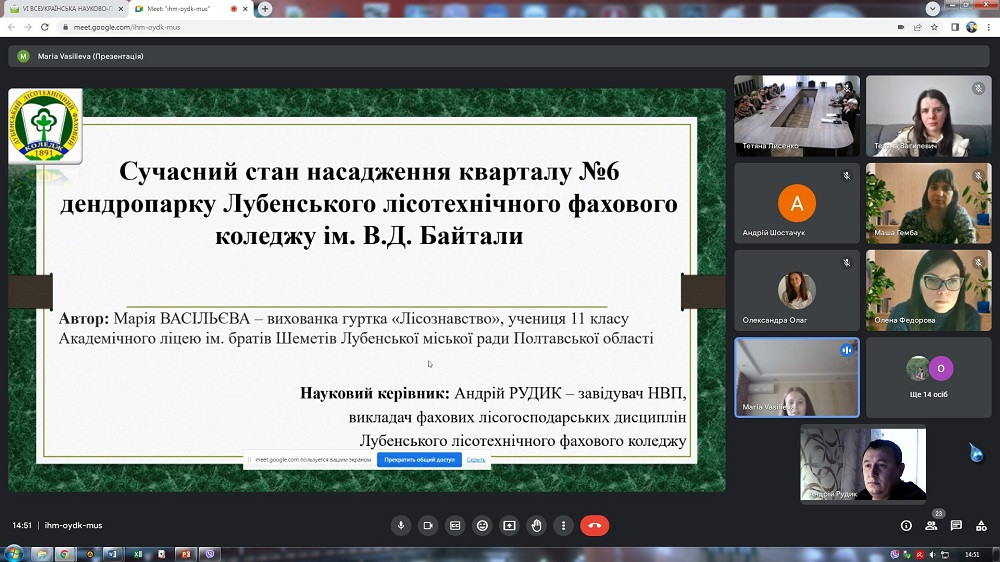This screenshot has height=562, width=1000.
Task: Select Олена Федорова video tile
Action: click(929, 290)
